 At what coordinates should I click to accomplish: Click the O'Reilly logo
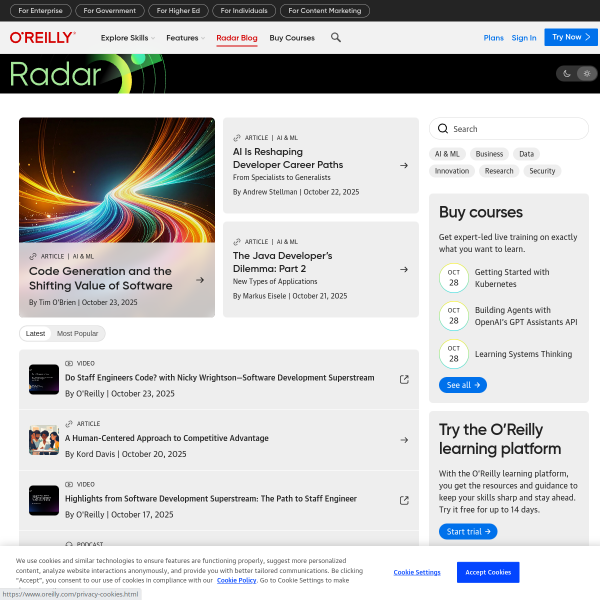point(42,38)
